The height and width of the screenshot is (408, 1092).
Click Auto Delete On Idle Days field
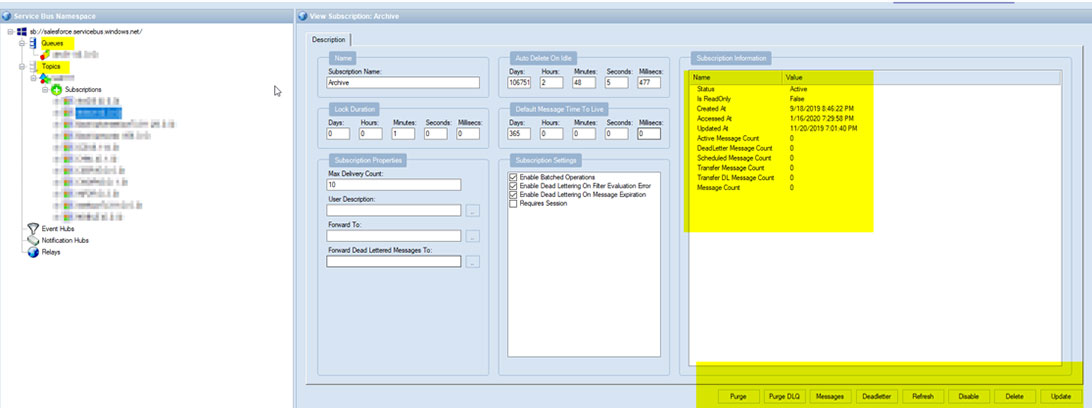(520, 83)
